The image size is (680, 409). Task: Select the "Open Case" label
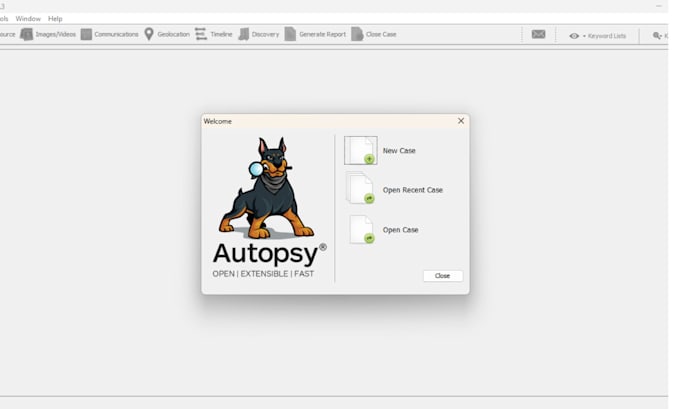pyautogui.click(x=400, y=230)
